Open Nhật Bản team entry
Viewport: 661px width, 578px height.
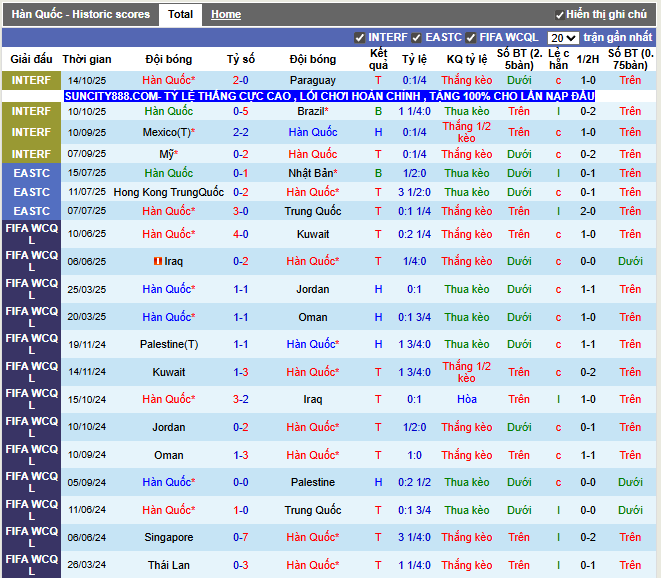tap(313, 173)
